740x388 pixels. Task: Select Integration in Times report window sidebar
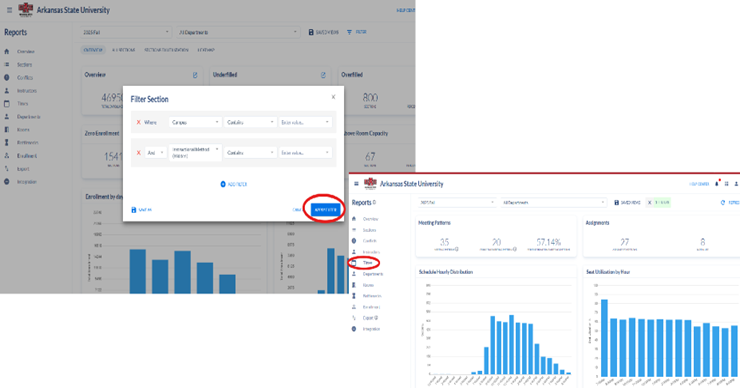(371, 329)
